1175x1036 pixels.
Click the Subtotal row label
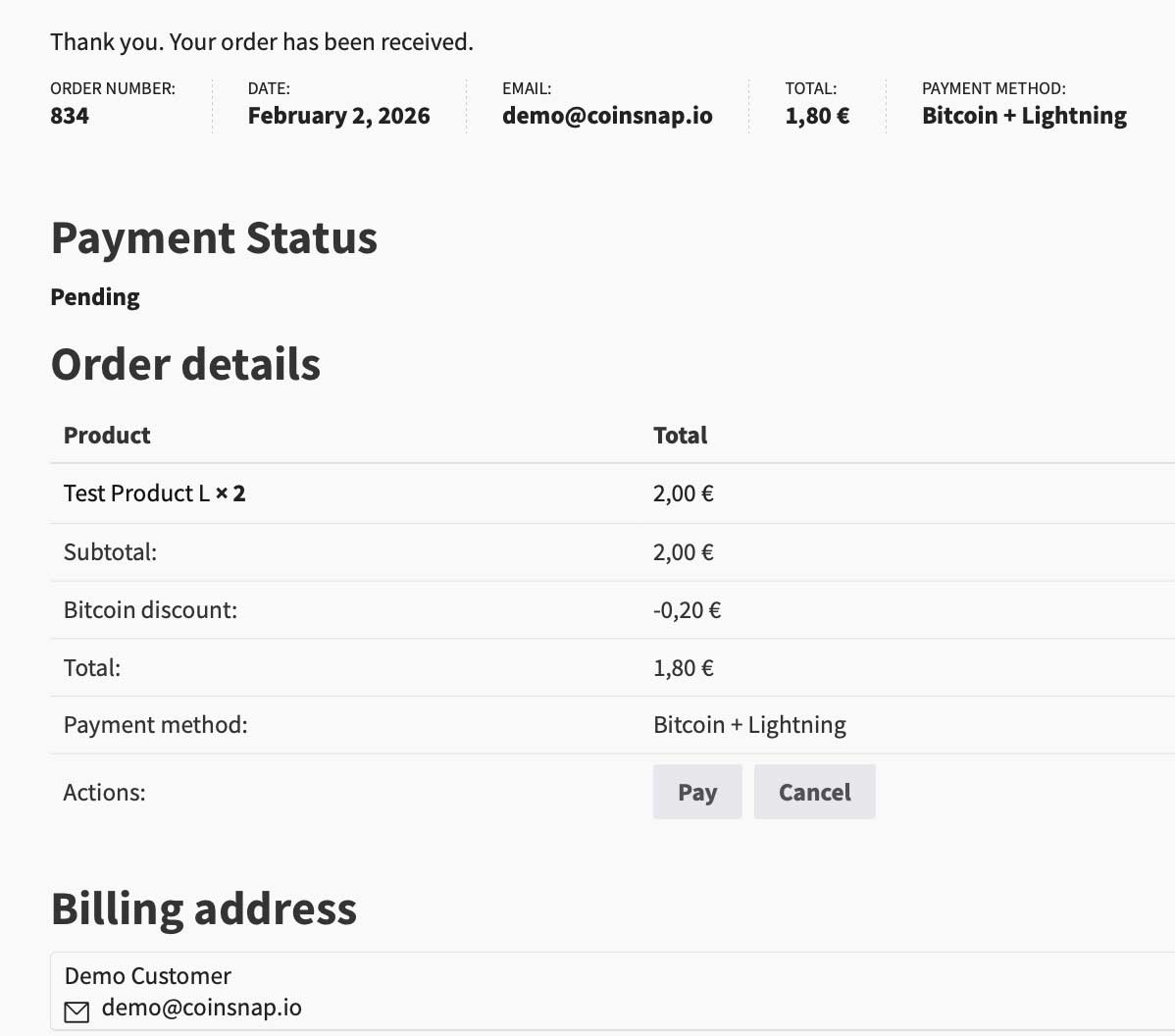point(110,552)
